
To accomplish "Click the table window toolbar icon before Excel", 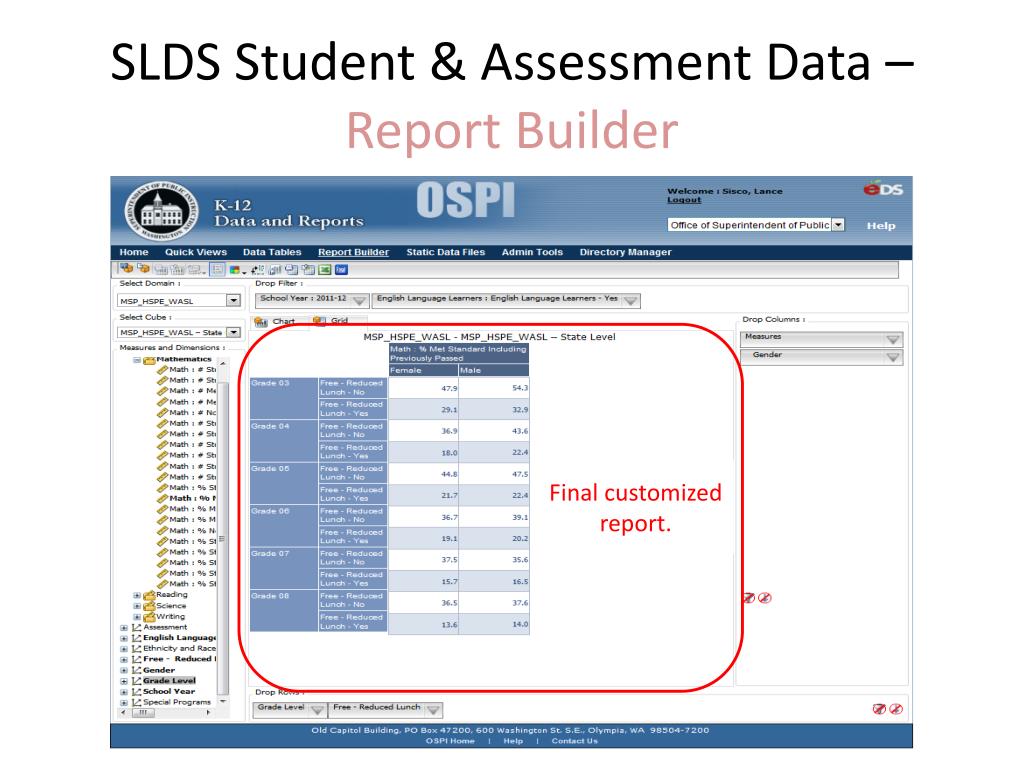I will tap(308, 270).
